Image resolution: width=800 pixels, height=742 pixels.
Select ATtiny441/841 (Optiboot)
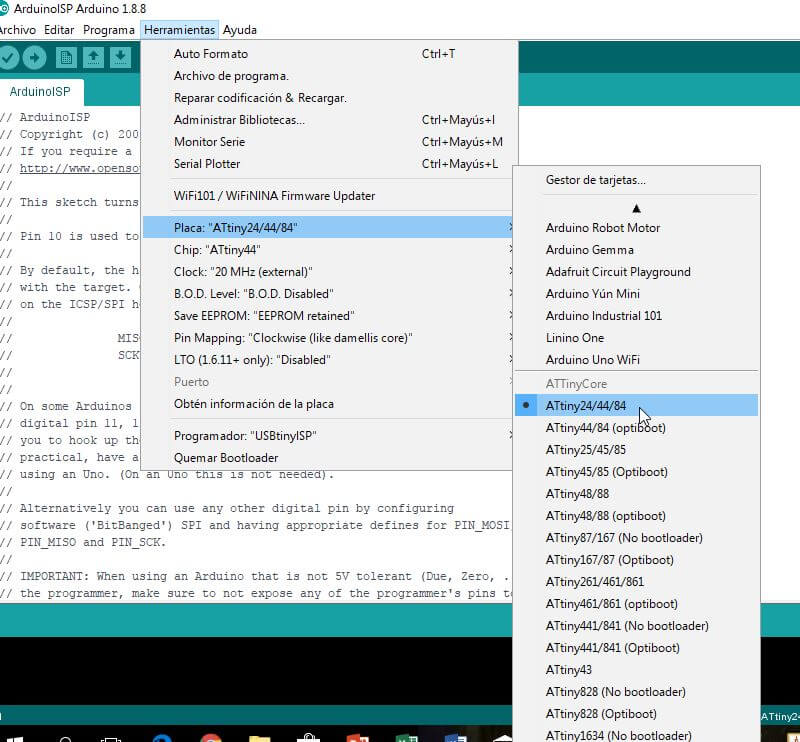[x=636, y=647]
